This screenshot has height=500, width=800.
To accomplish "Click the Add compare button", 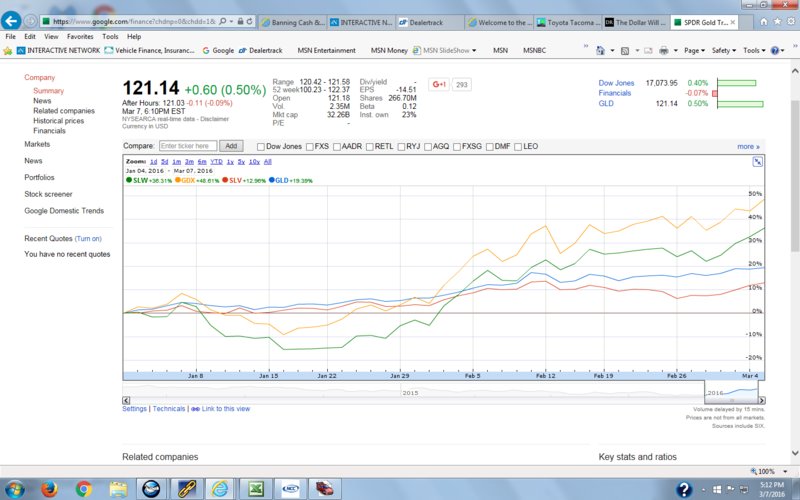I will coord(231,146).
